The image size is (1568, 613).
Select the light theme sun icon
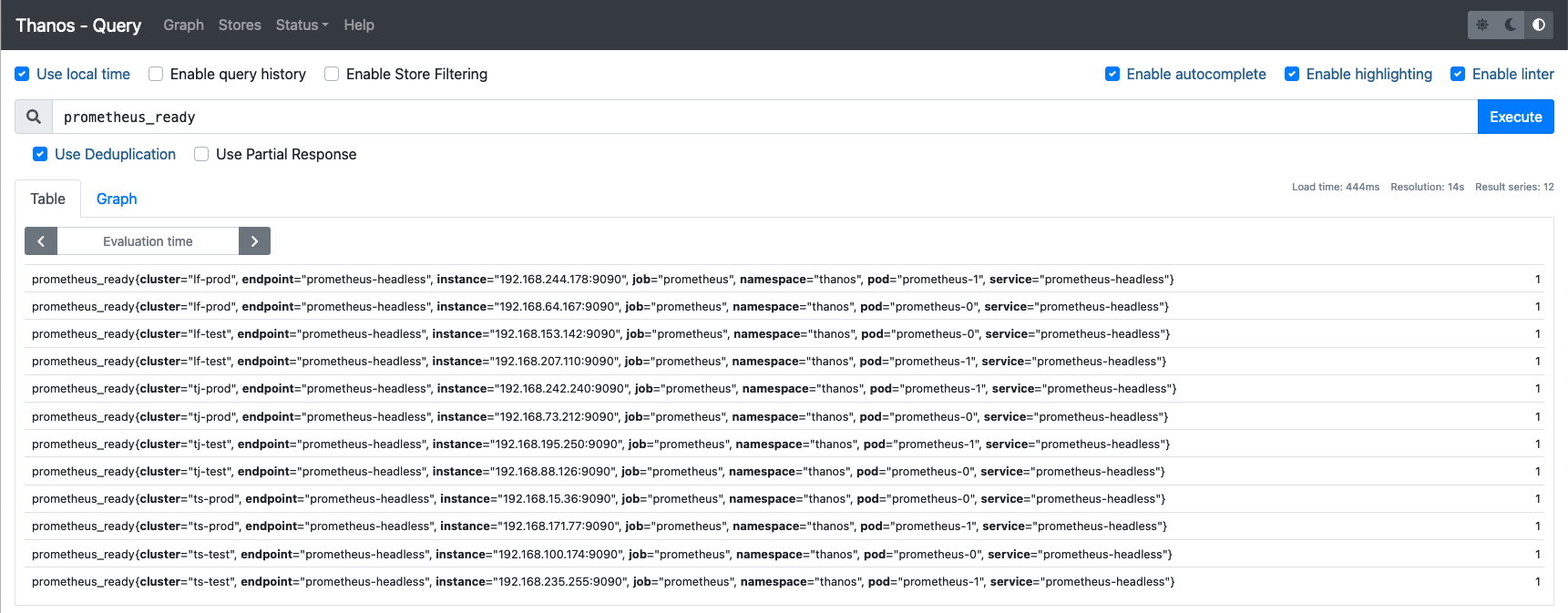(1482, 25)
